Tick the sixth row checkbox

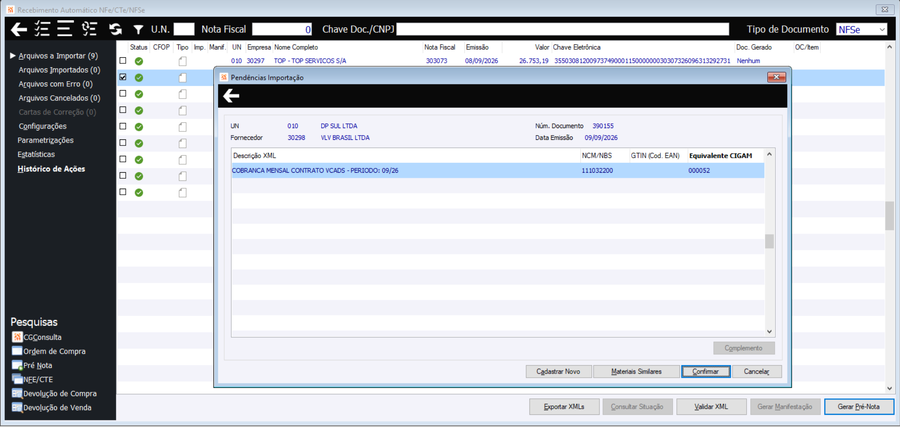coord(122,142)
